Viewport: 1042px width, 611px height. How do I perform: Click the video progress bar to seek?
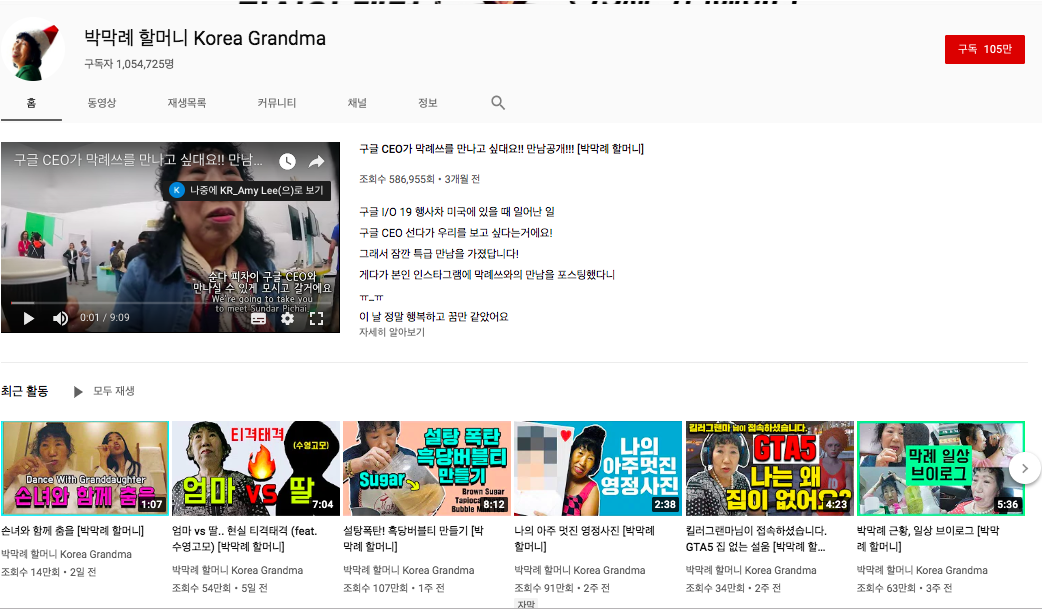(x=170, y=301)
